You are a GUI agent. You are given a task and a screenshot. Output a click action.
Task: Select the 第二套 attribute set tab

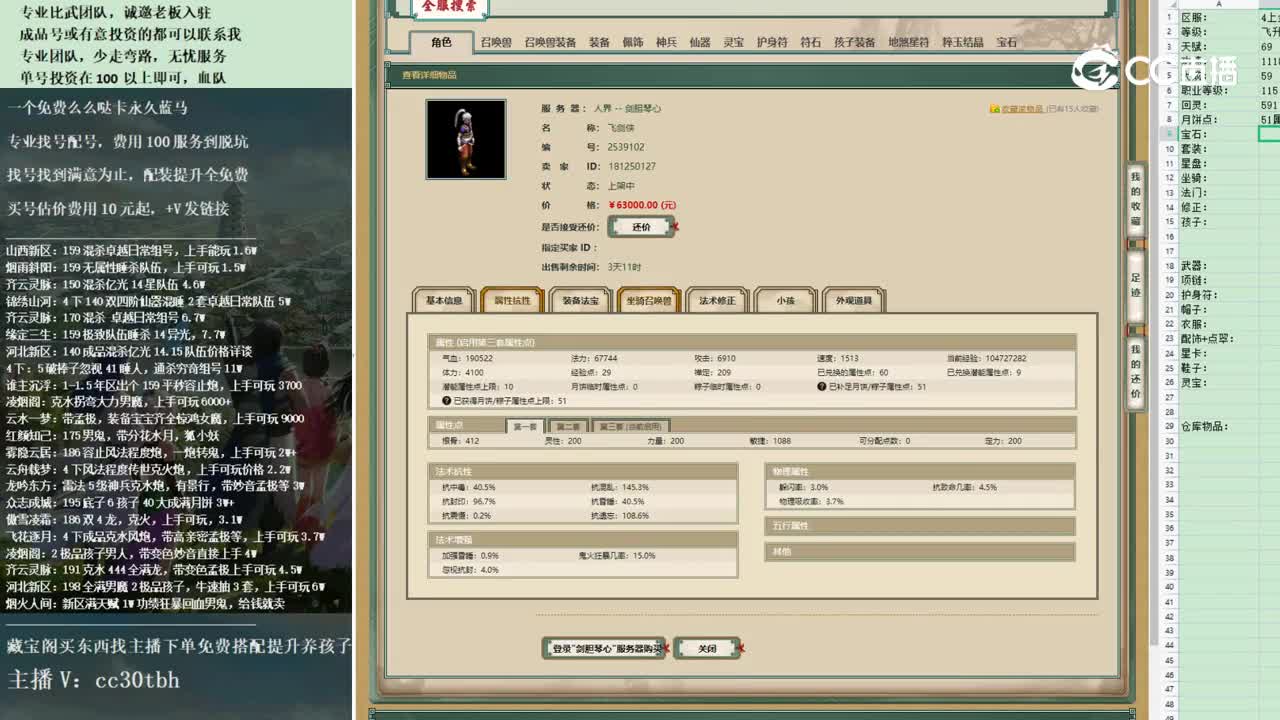(570, 427)
